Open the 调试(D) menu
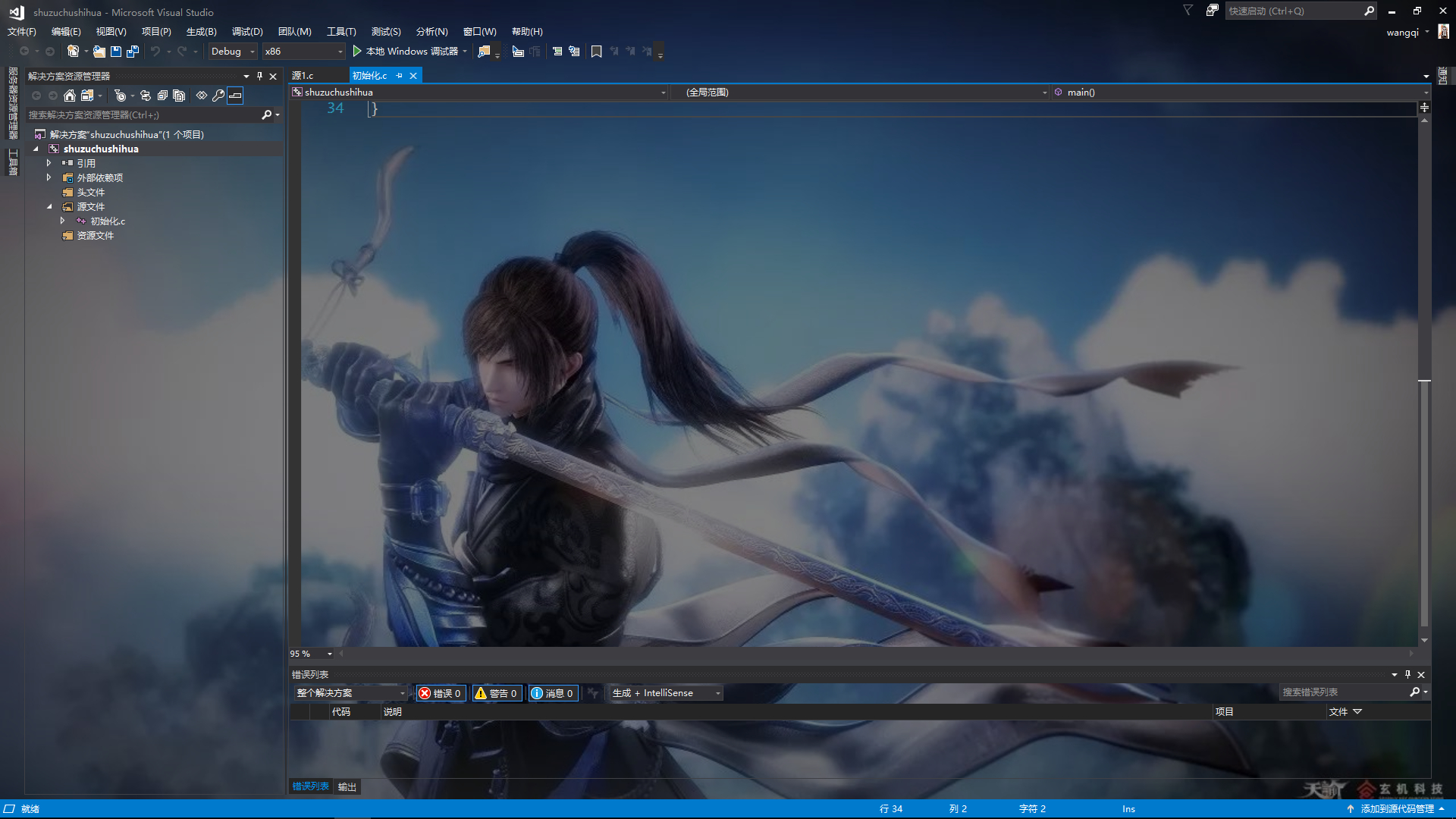The height and width of the screenshot is (819, 1456). point(247,32)
